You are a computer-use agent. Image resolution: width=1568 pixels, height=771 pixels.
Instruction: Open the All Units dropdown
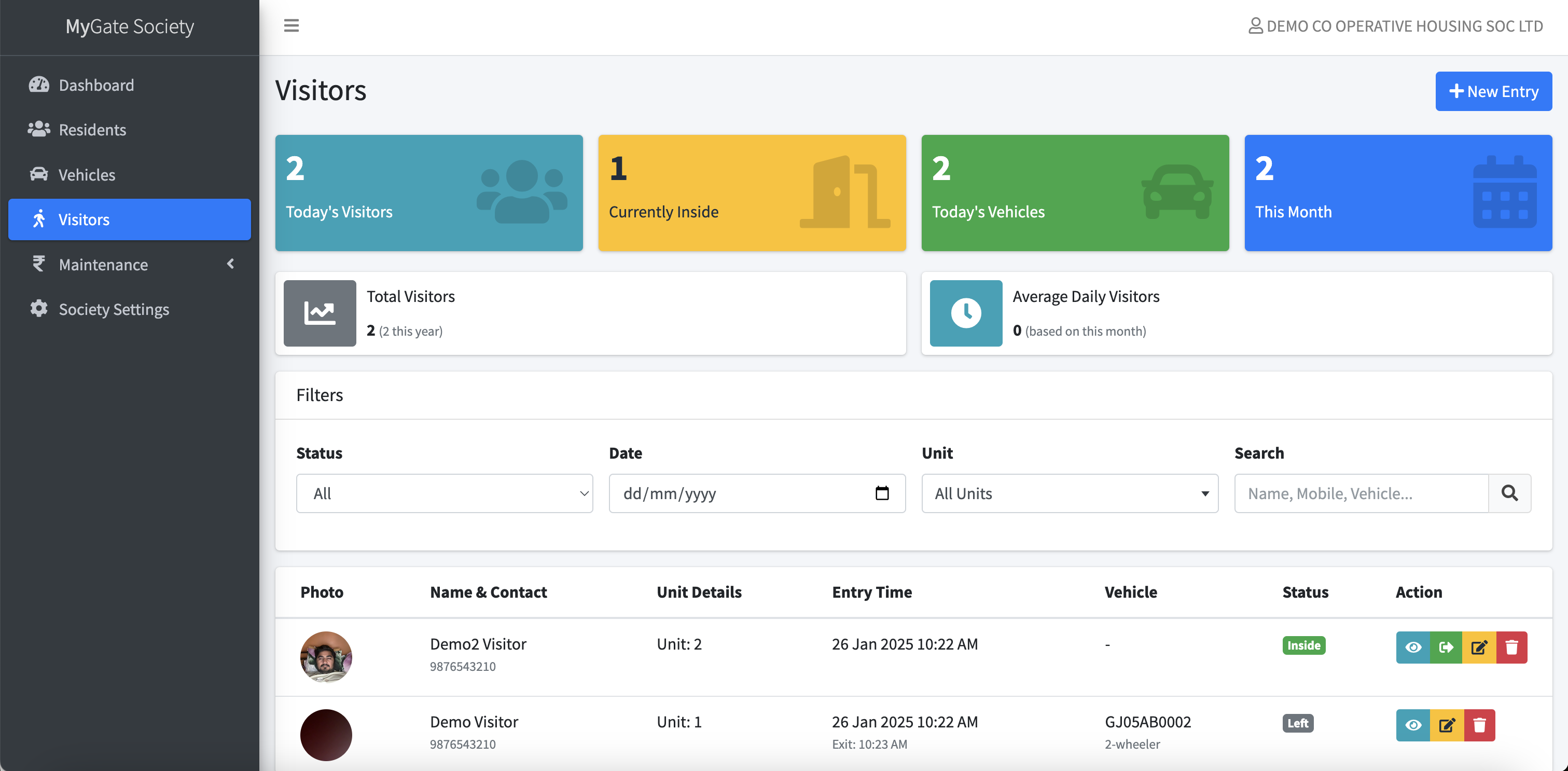tap(1070, 493)
